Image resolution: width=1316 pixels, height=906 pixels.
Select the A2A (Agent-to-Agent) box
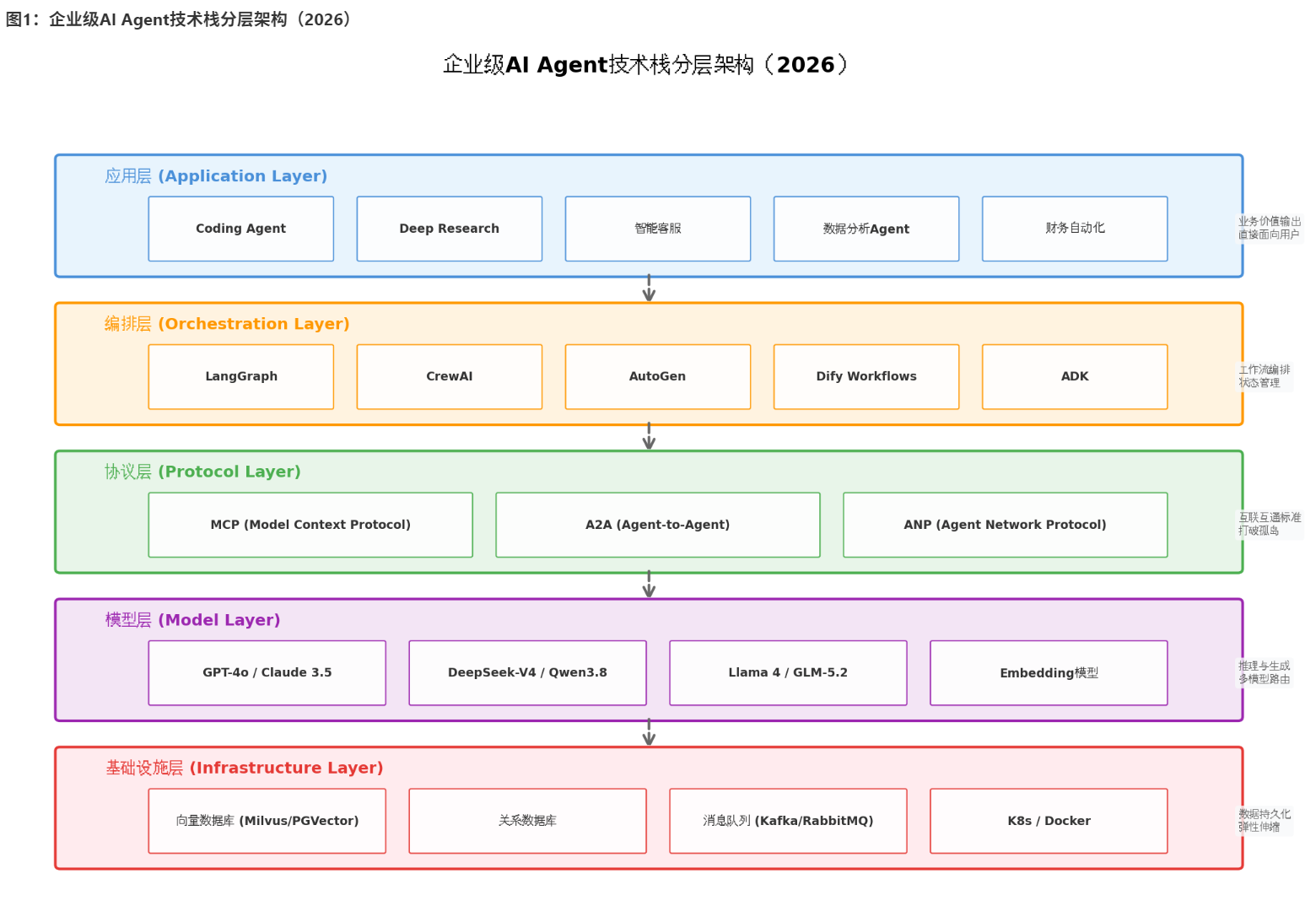[658, 525]
